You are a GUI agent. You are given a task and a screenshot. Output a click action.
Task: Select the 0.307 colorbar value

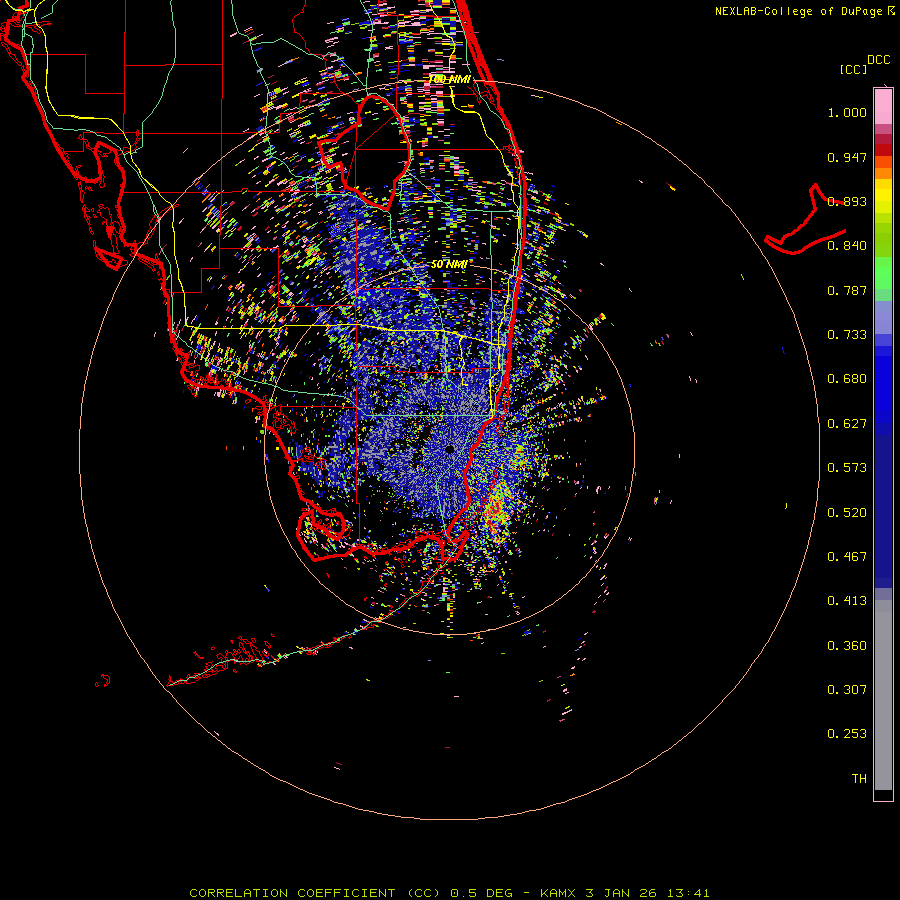pos(847,690)
